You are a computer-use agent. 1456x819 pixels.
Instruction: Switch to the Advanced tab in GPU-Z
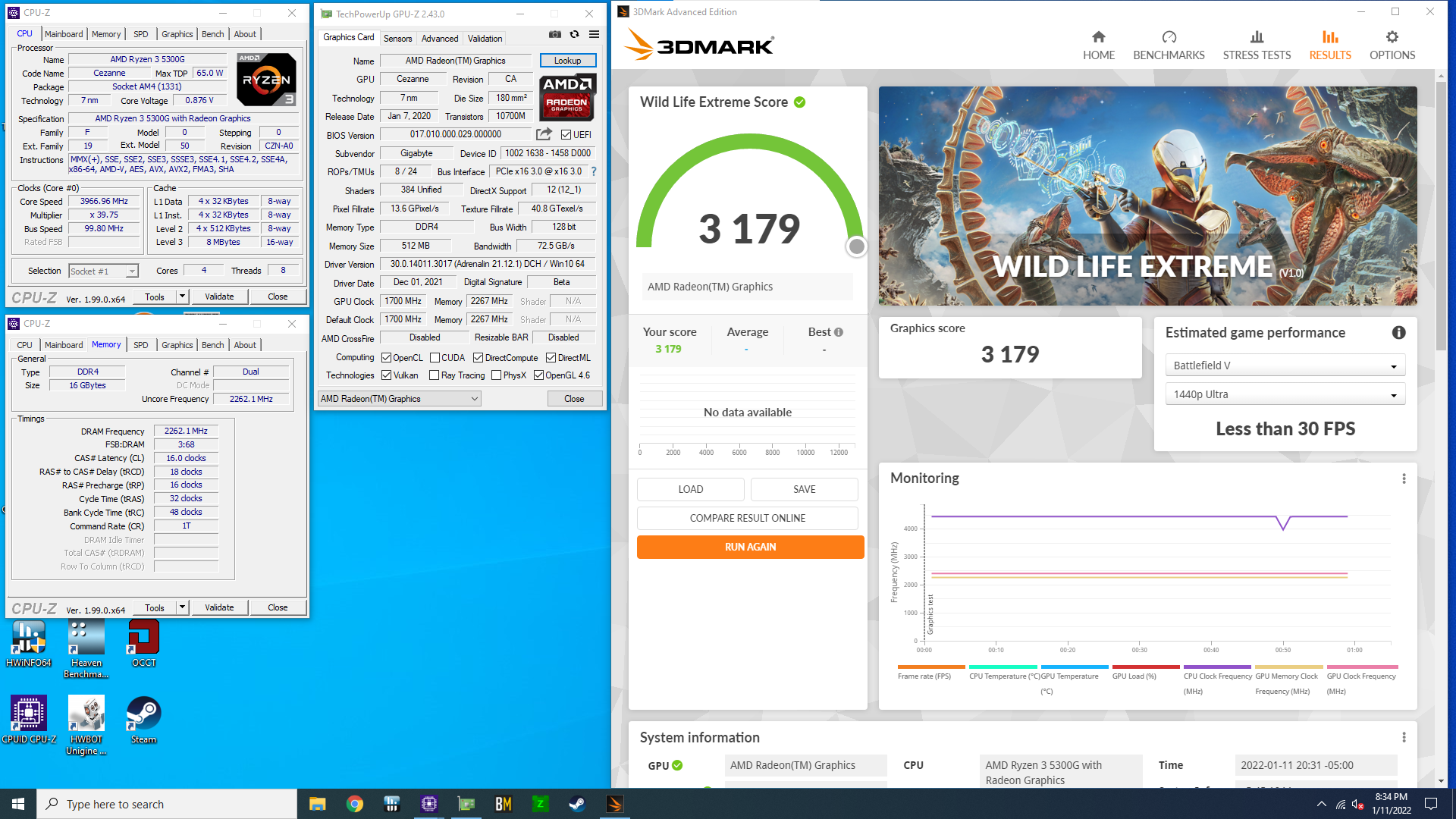[x=440, y=39]
